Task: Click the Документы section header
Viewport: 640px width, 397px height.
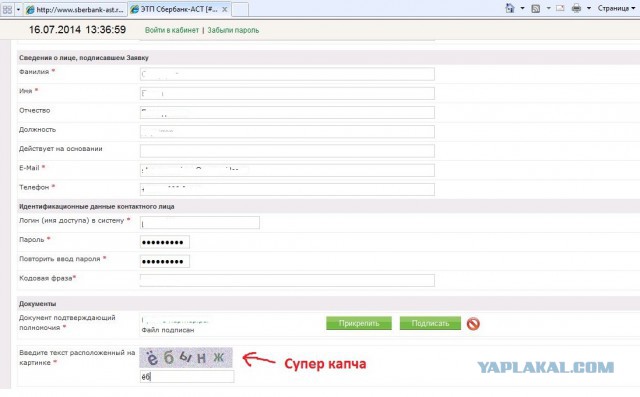Action: (x=38, y=304)
